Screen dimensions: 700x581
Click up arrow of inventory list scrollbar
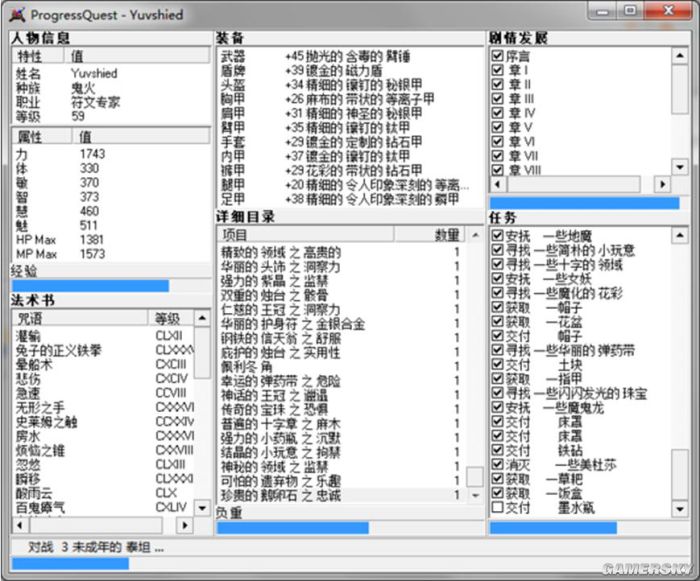pos(475,234)
